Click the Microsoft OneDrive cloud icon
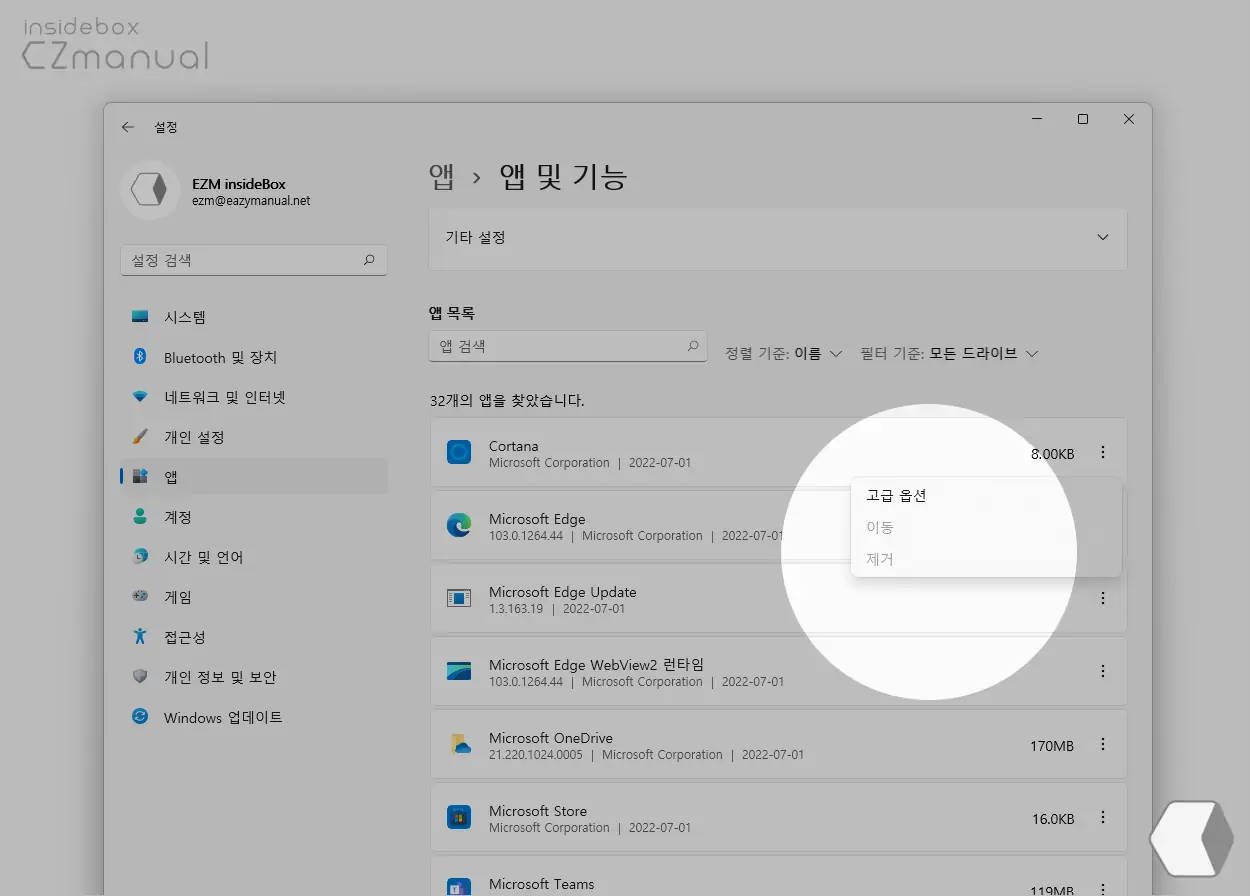 (458, 745)
